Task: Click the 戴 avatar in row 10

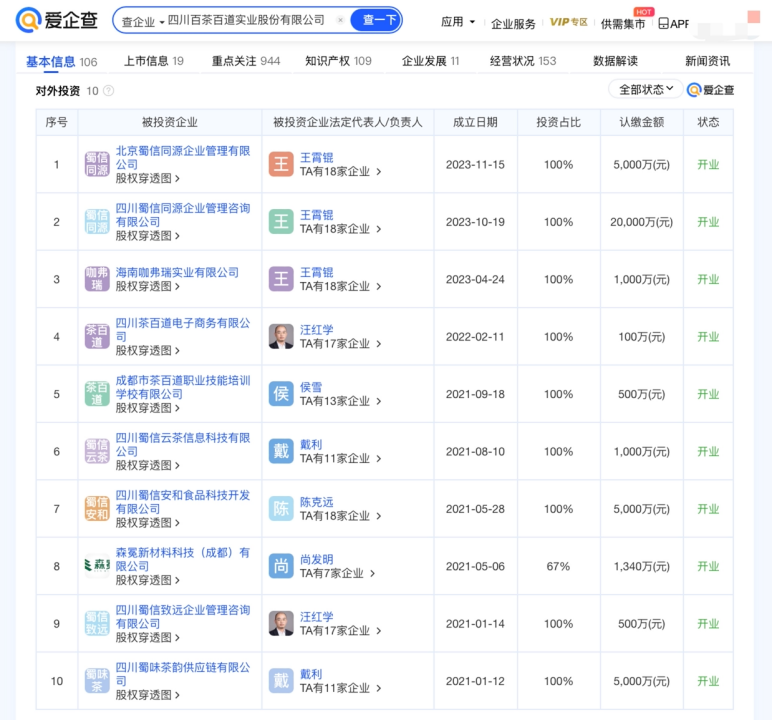Action: click(281, 681)
